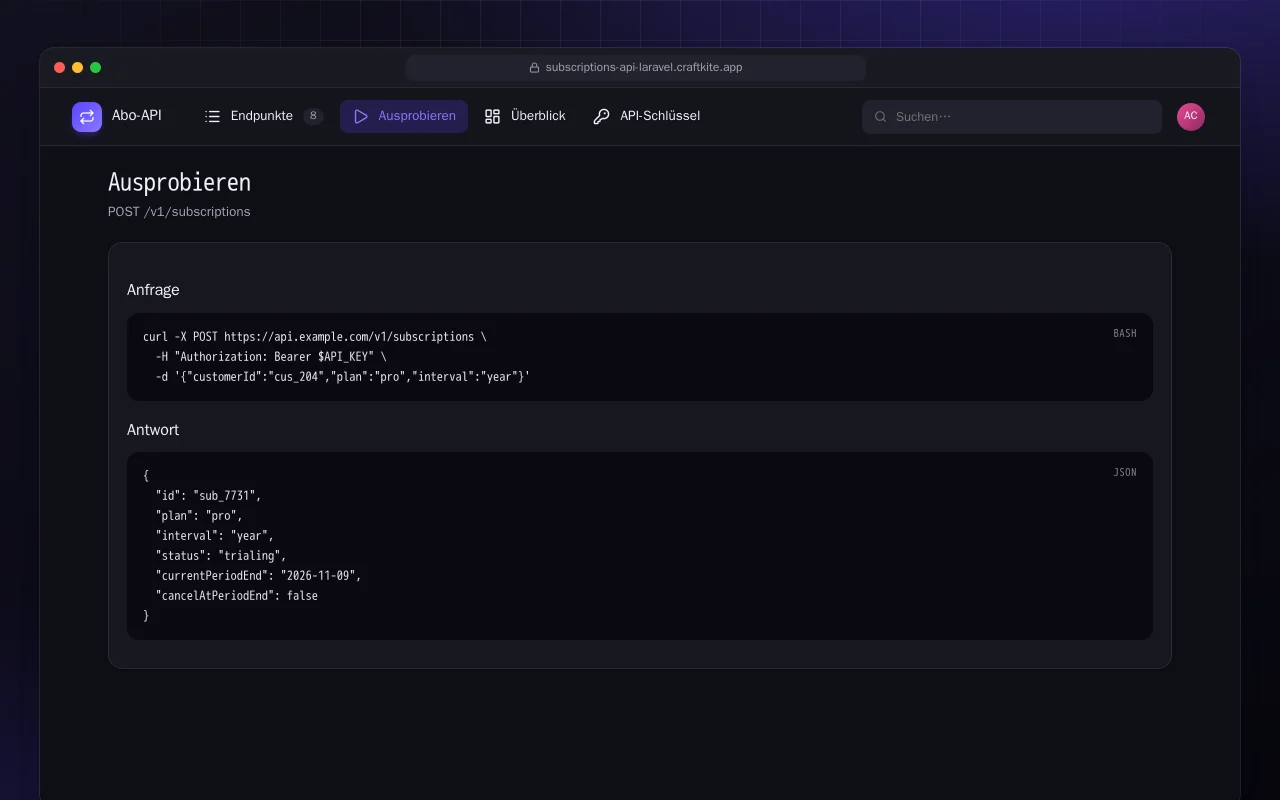The width and height of the screenshot is (1280, 800).
Task: Click the "currentPeriodEnd" date line
Action: point(258,576)
